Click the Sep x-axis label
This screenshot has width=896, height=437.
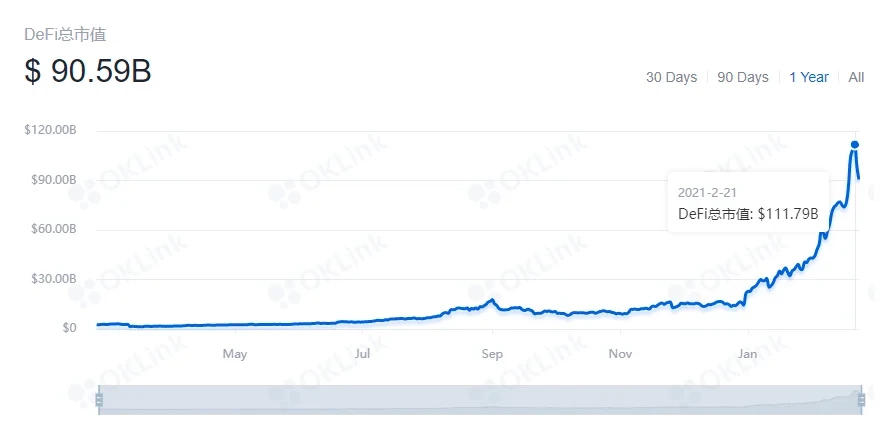tap(492, 354)
